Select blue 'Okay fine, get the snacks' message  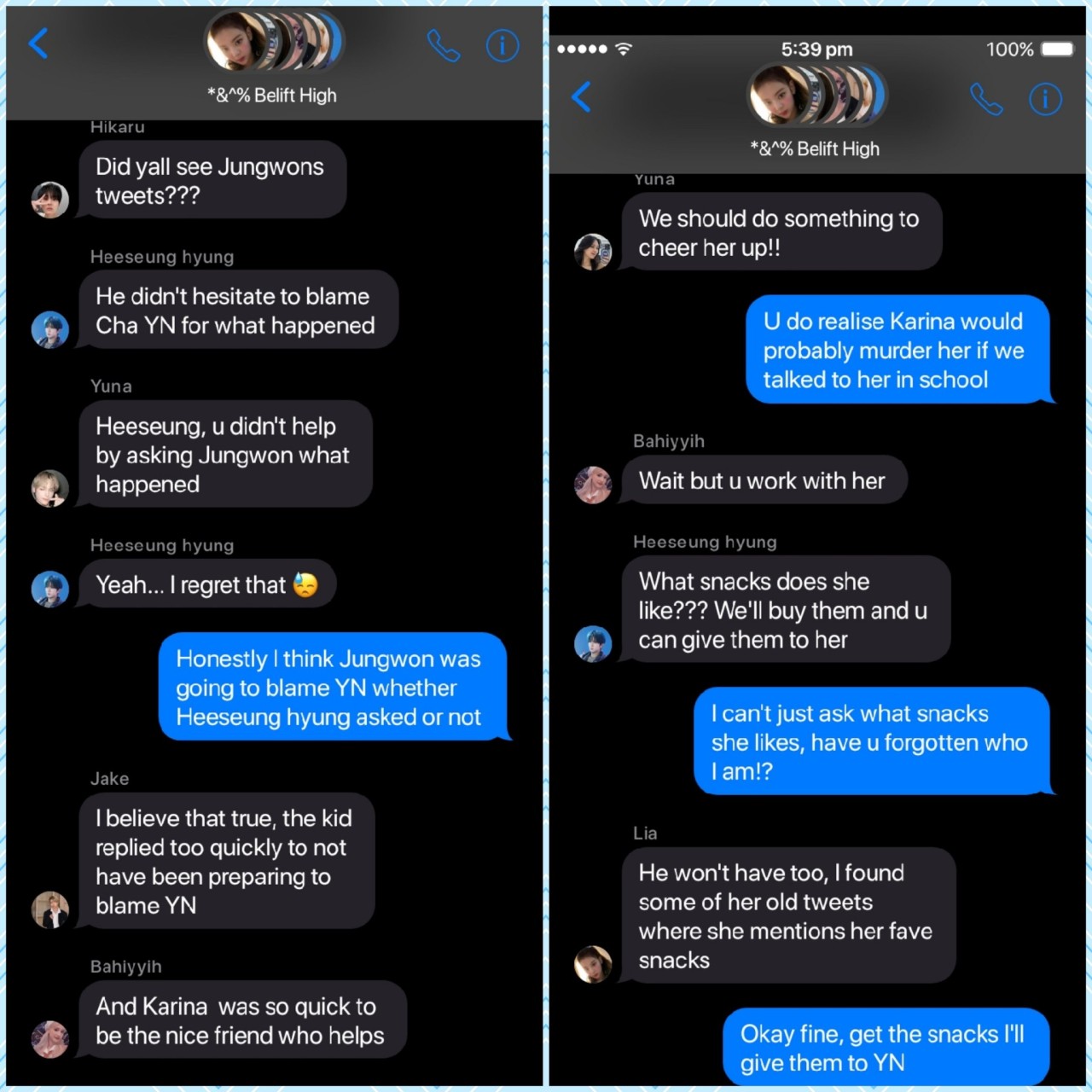point(886,1048)
